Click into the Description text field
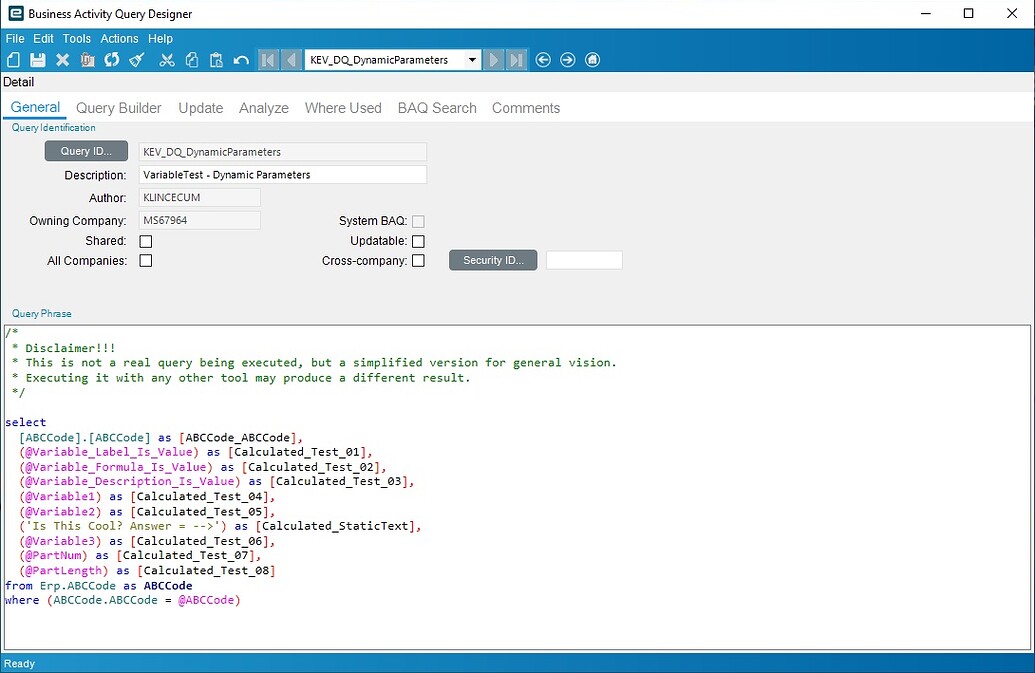Screen dimensions: 1035x673 tap(282, 175)
